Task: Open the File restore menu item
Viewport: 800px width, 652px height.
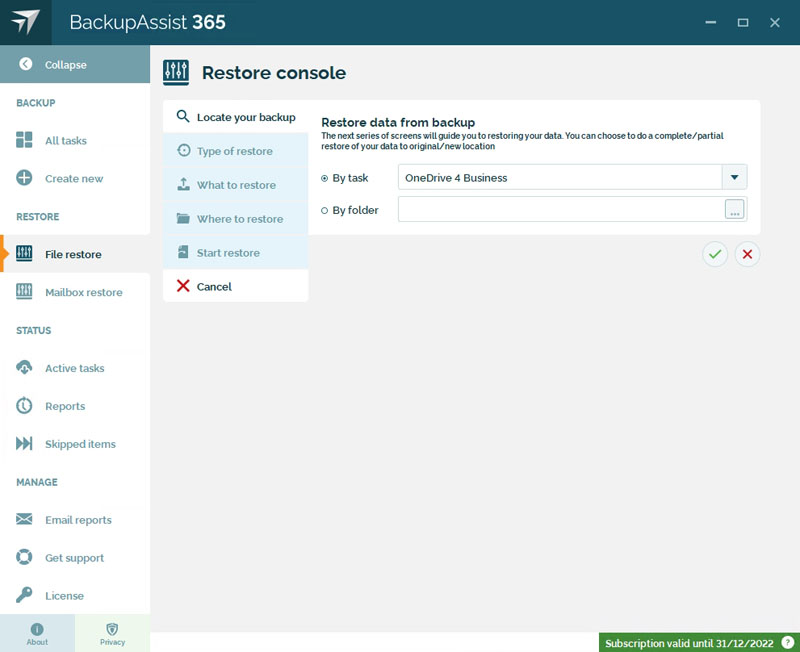Action: click(x=75, y=254)
